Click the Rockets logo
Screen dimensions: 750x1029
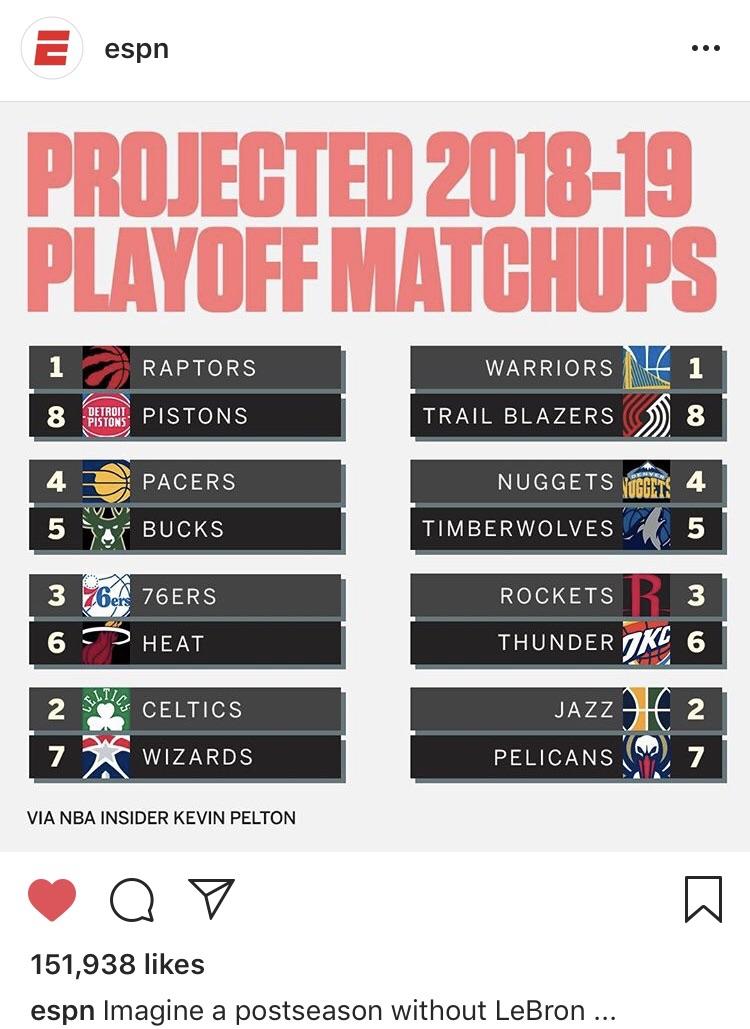click(649, 596)
